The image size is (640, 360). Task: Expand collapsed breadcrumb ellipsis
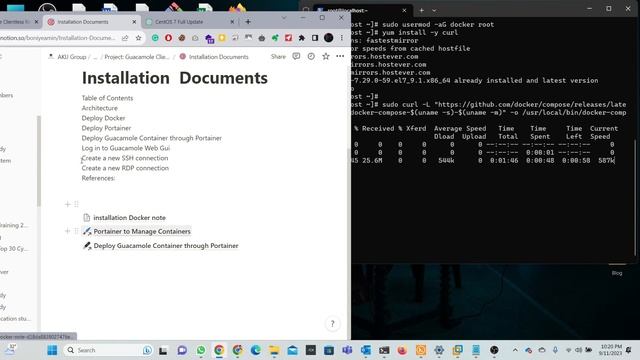pyautogui.click(x=95, y=57)
